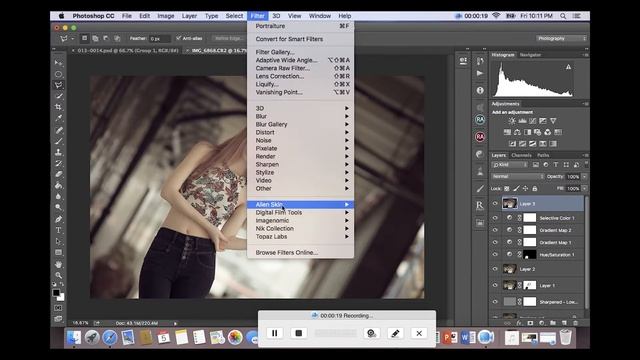Open the Layer menu
The width and height of the screenshot is (640, 360).
click(x=189, y=16)
